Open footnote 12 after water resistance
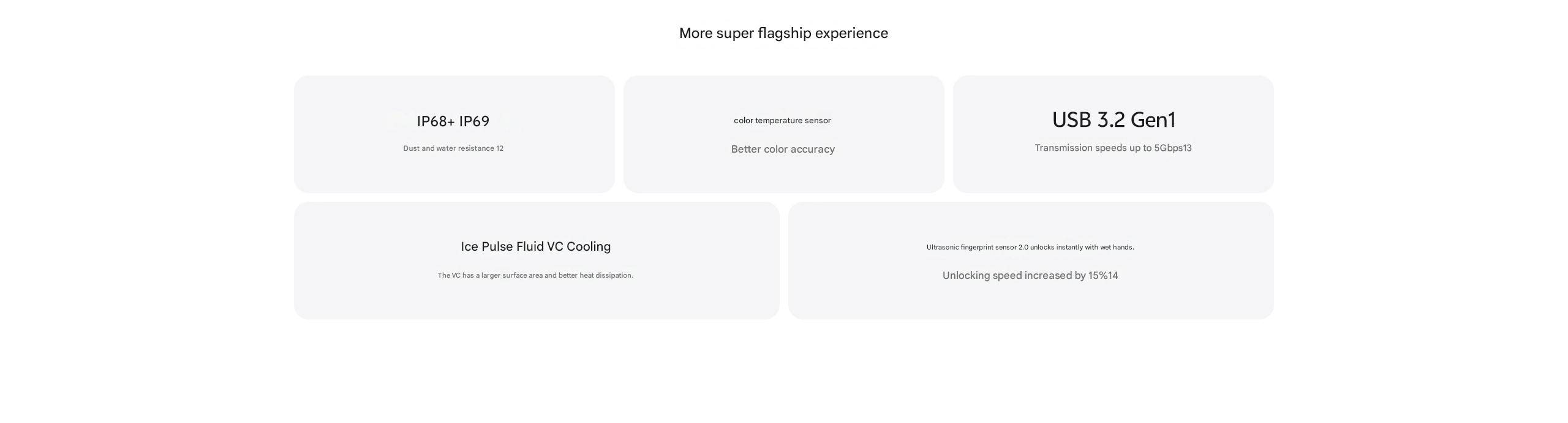This screenshot has height=423, width=1568. pyautogui.click(x=500, y=148)
